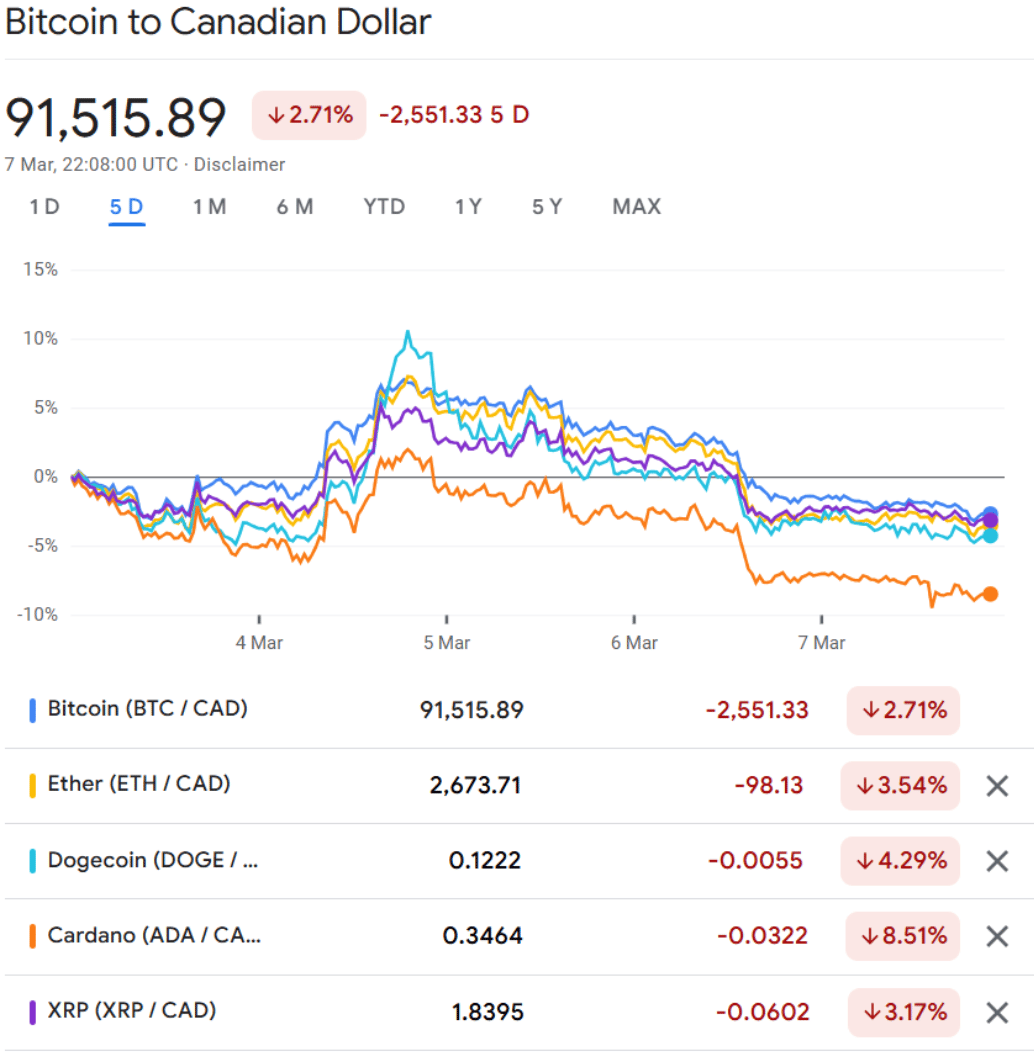
Task: Open the XRP (XRP / CAD) row
Action: coord(132,1011)
